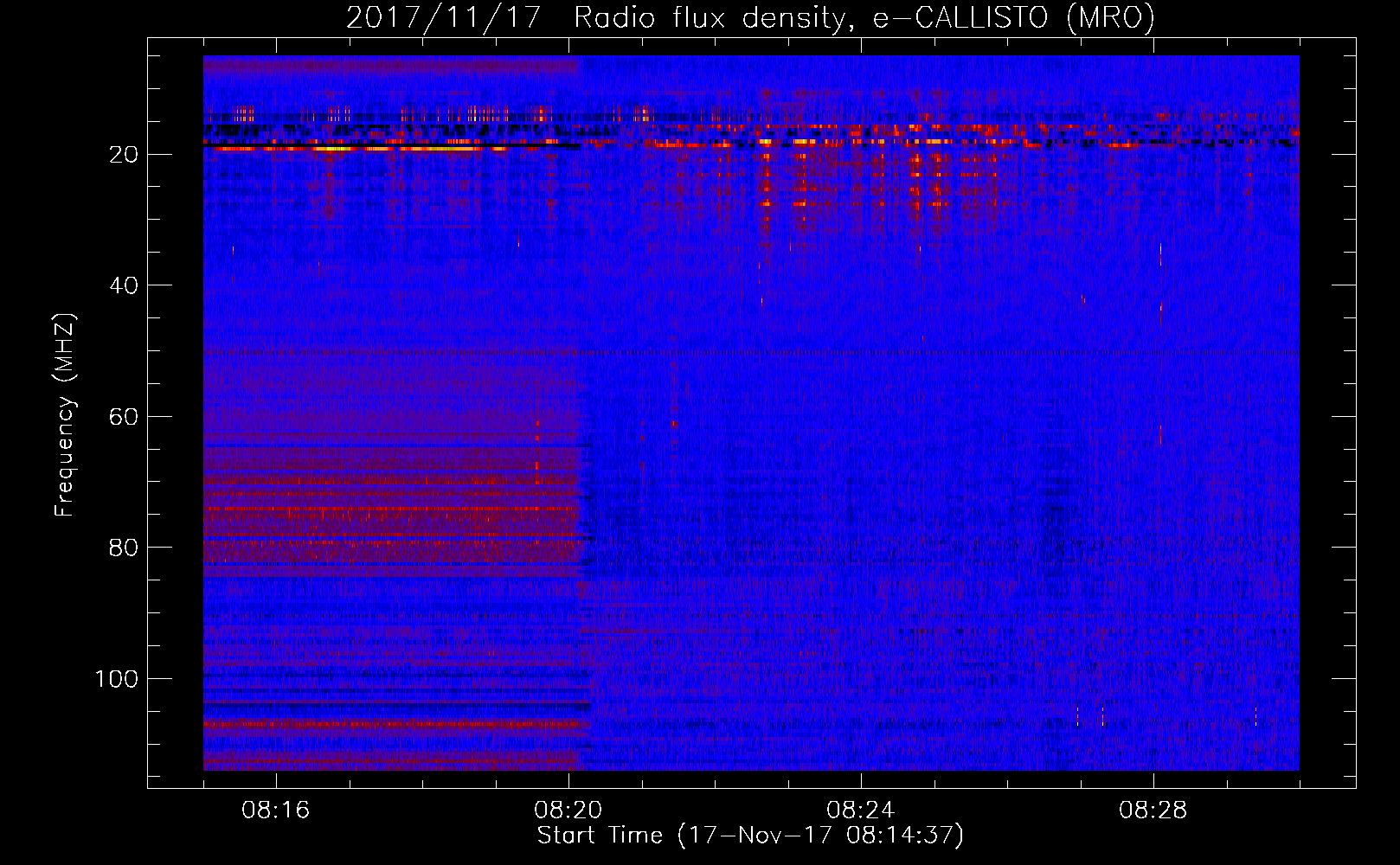Viewport: 1400px width, 865px height.
Task: Click the 80 MHz frequency tick label
Action: (x=125, y=548)
